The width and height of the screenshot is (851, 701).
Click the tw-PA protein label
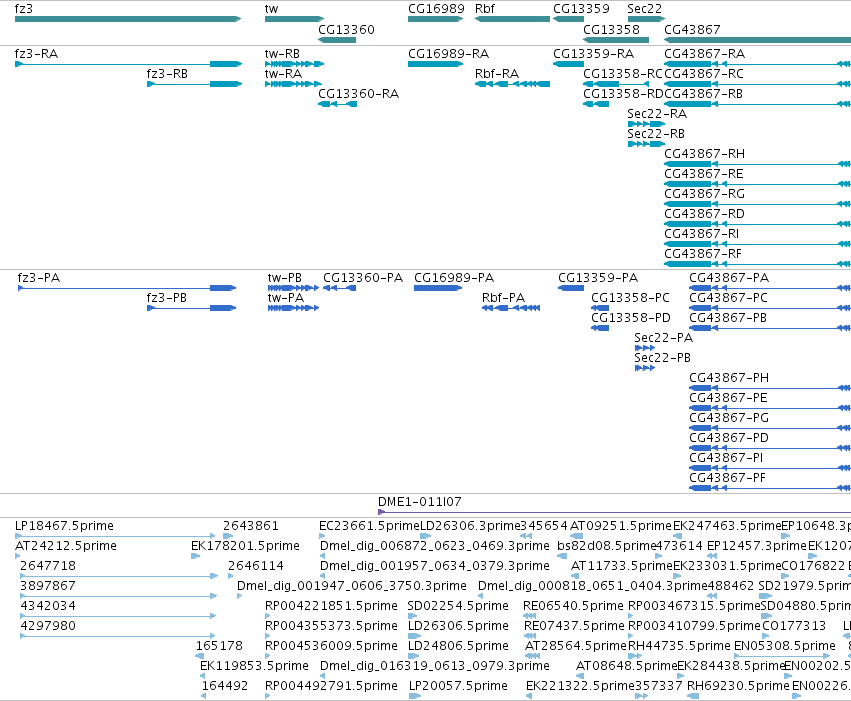pyautogui.click(x=286, y=298)
